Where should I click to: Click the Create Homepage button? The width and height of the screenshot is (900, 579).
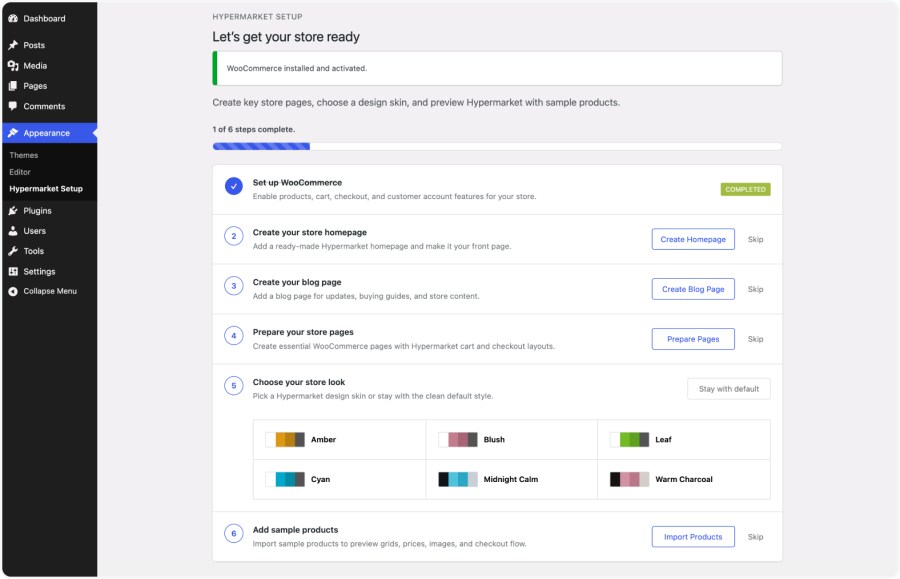pyautogui.click(x=693, y=239)
